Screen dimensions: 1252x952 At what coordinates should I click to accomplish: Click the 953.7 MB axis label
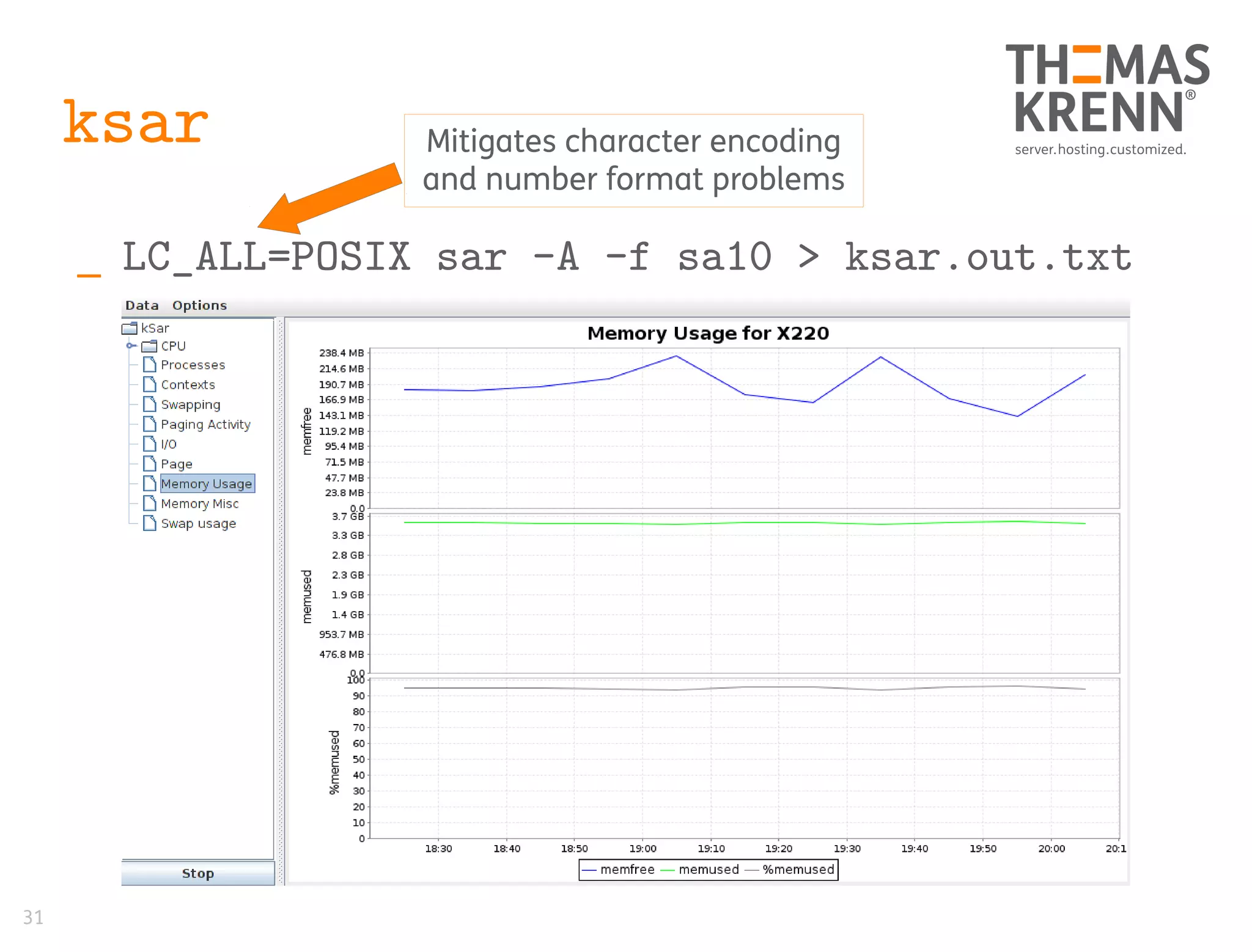tap(341, 634)
